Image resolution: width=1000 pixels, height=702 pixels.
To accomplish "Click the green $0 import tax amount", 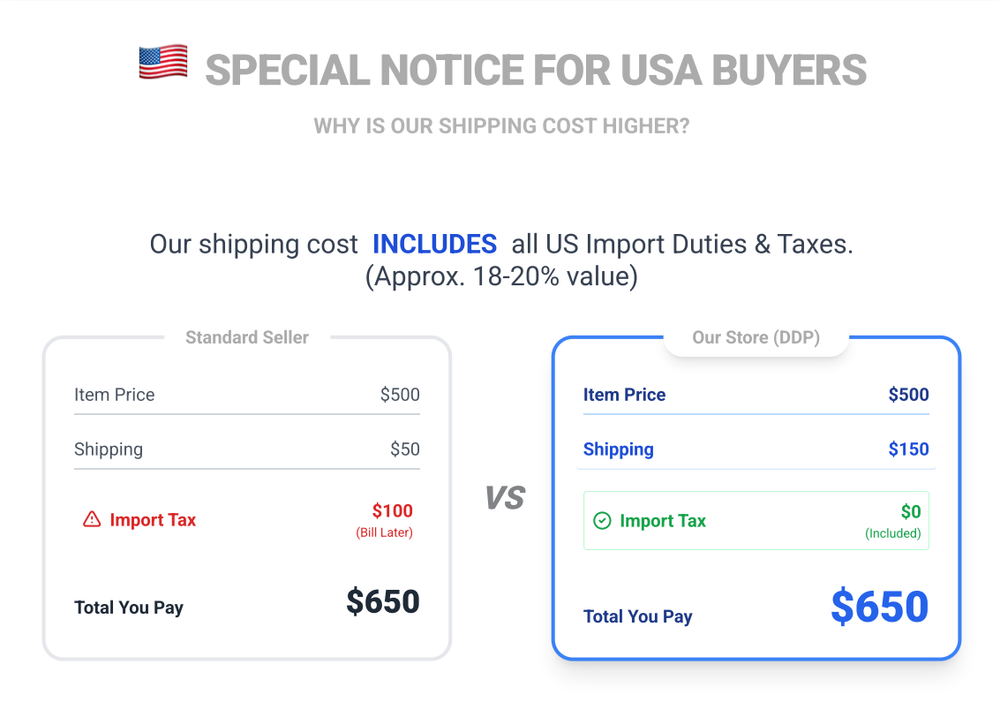I will coord(910,512).
